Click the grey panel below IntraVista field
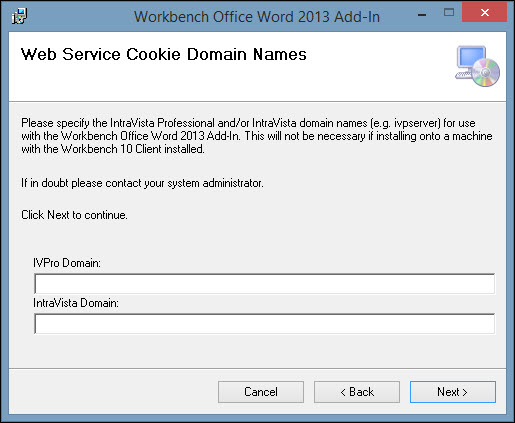The height and width of the screenshot is (423, 515). pos(257,351)
